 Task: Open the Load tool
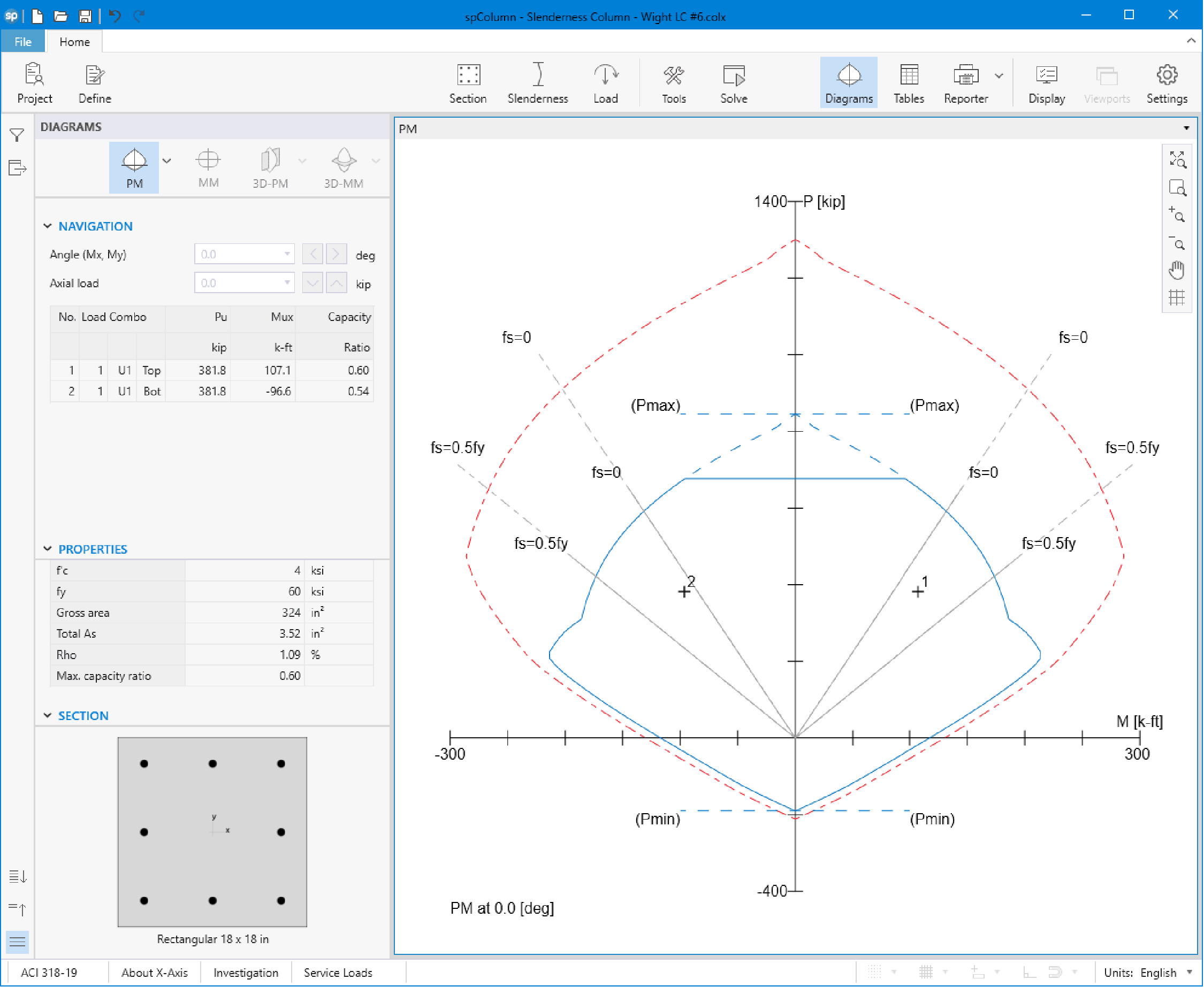tap(606, 83)
